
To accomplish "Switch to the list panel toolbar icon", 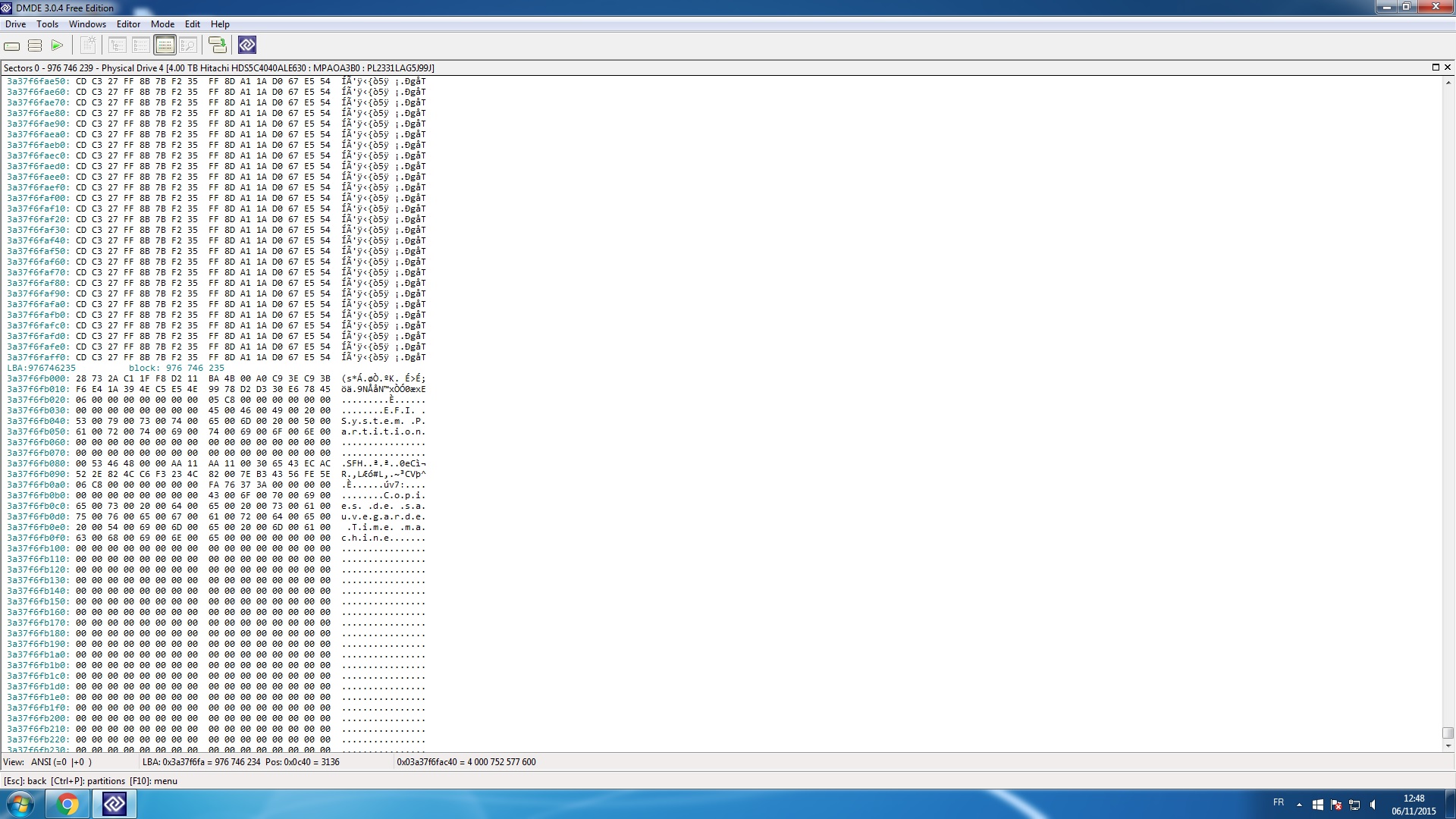I will (x=141, y=45).
